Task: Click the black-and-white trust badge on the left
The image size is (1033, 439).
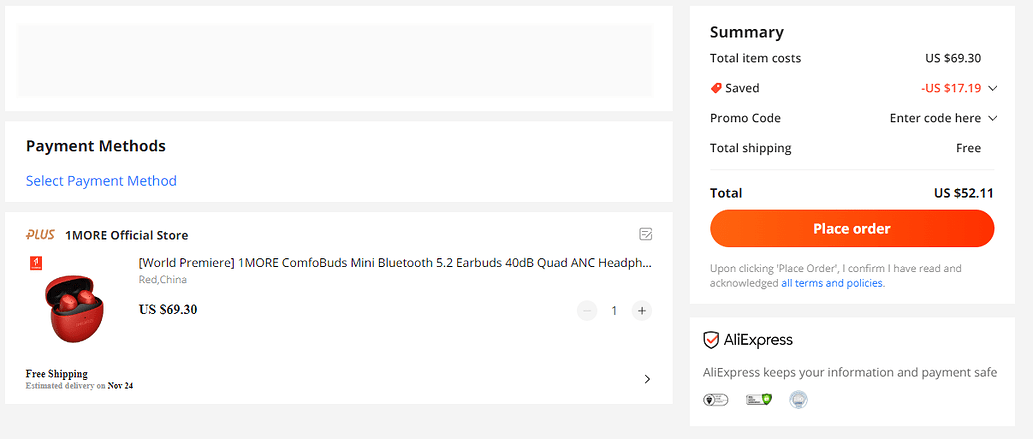Action: (x=715, y=399)
